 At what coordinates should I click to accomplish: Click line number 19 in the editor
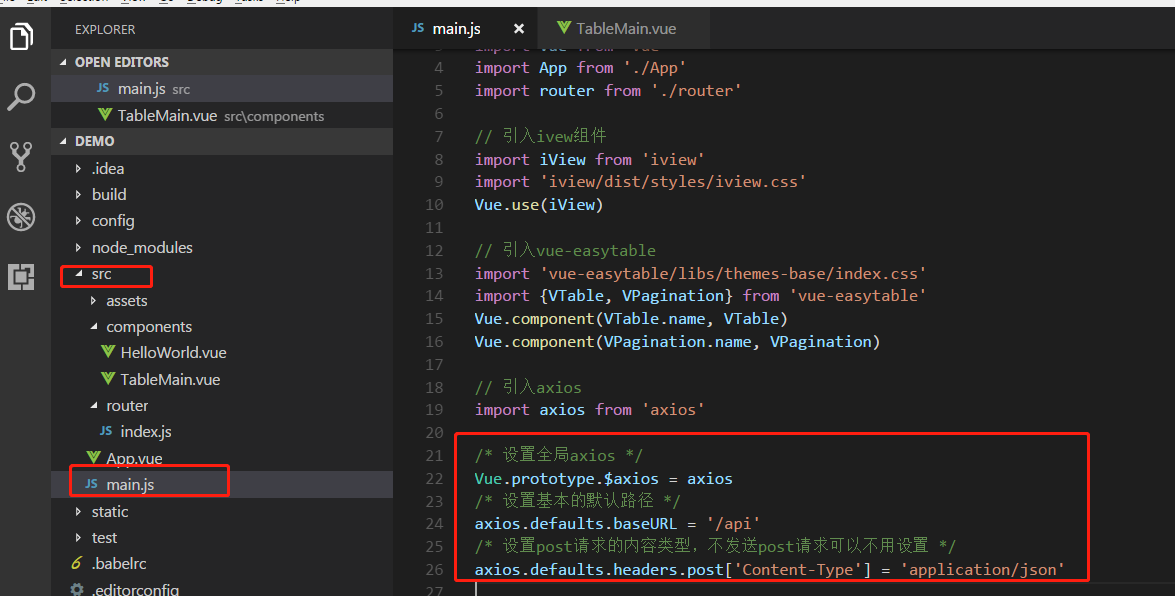433,409
